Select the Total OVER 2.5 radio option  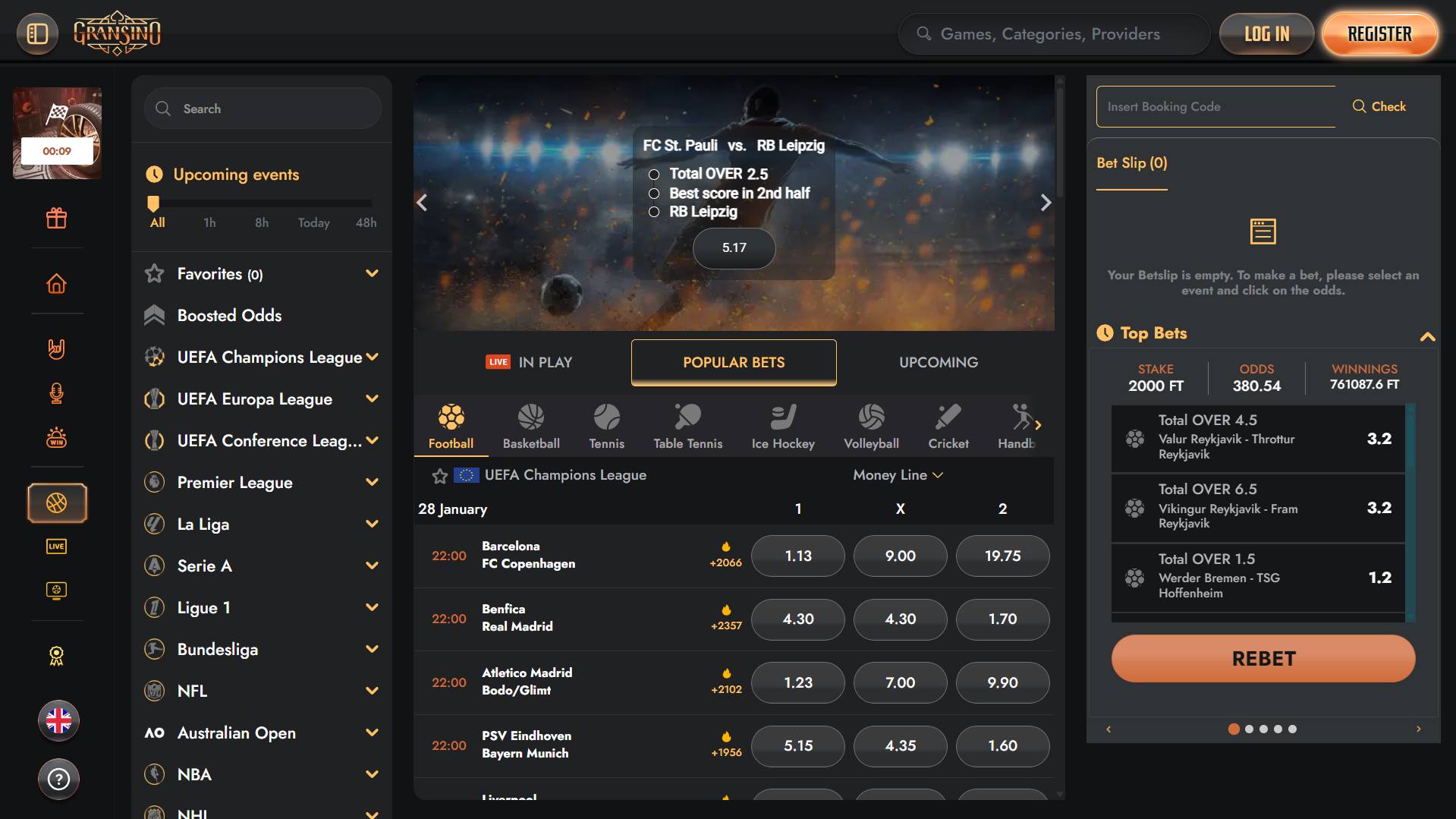(654, 175)
